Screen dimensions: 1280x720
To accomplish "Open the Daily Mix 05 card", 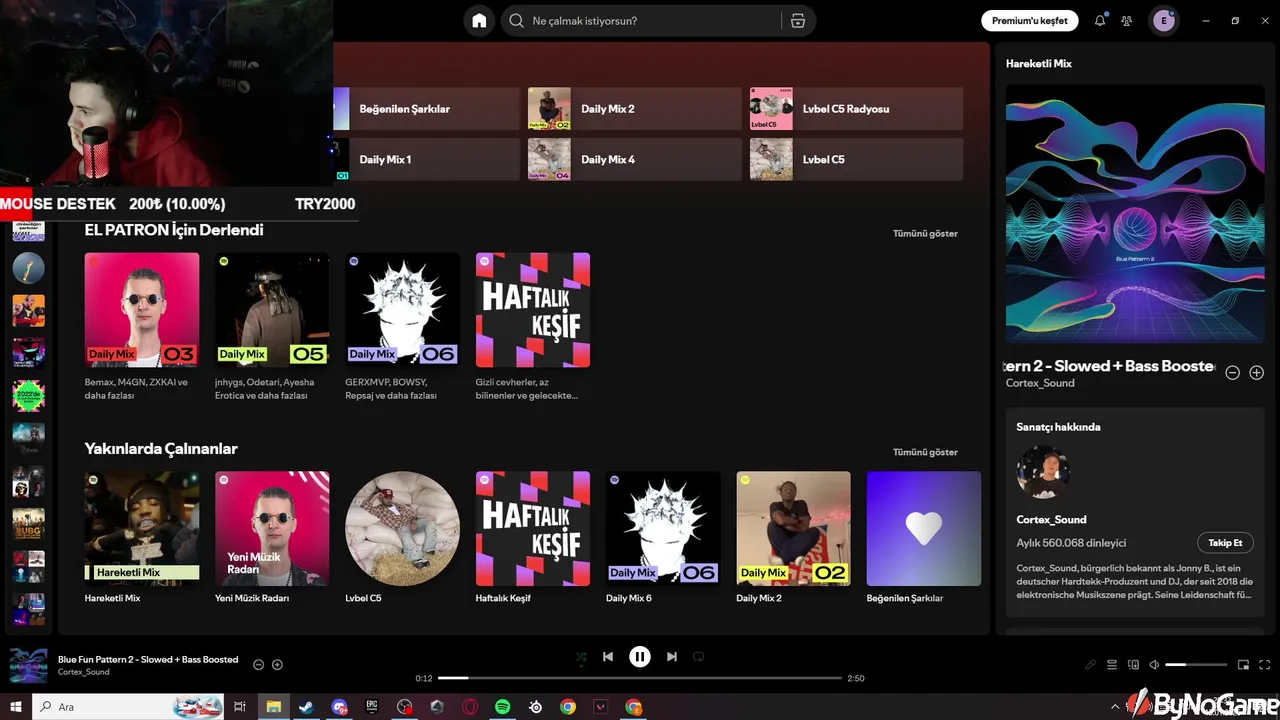I will click(272, 327).
